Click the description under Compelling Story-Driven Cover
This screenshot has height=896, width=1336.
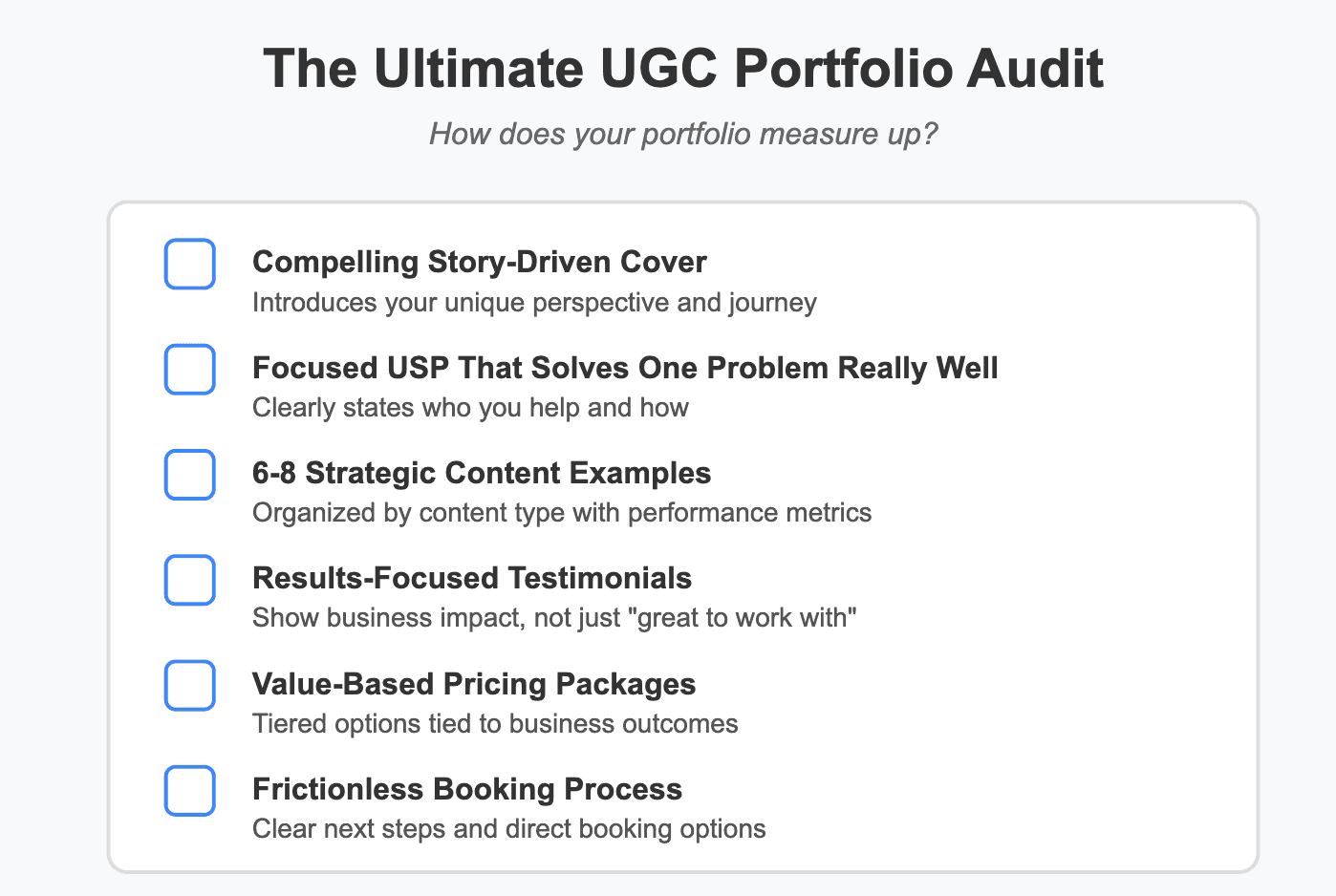click(533, 303)
